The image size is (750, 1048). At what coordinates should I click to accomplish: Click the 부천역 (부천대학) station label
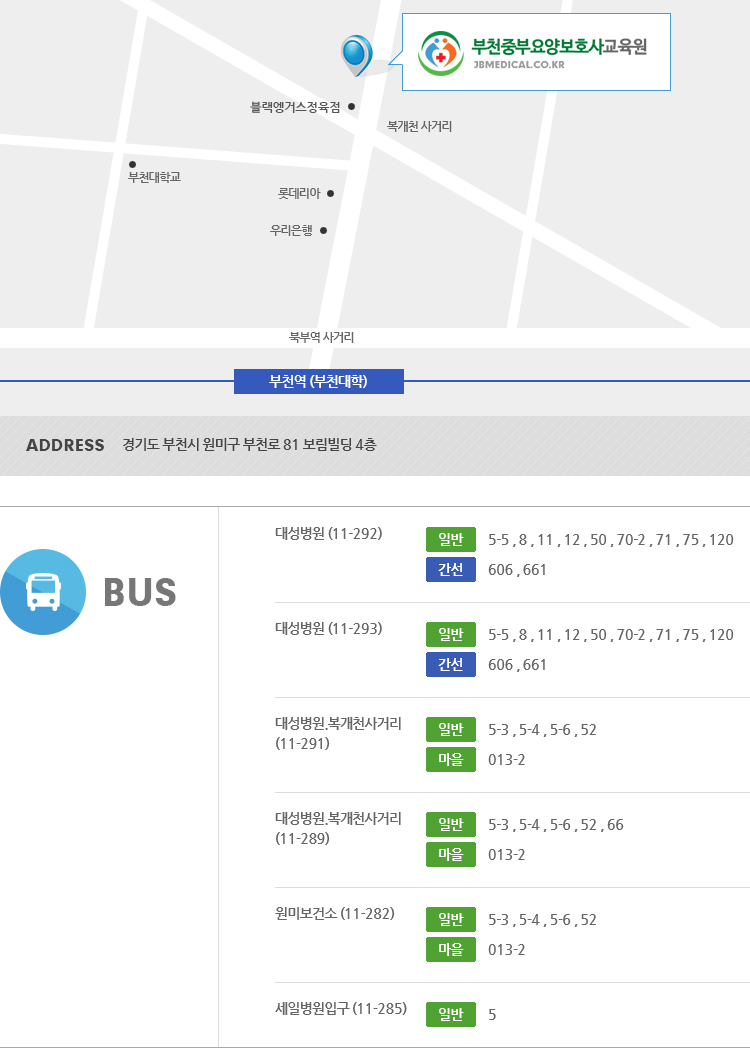[x=318, y=381]
